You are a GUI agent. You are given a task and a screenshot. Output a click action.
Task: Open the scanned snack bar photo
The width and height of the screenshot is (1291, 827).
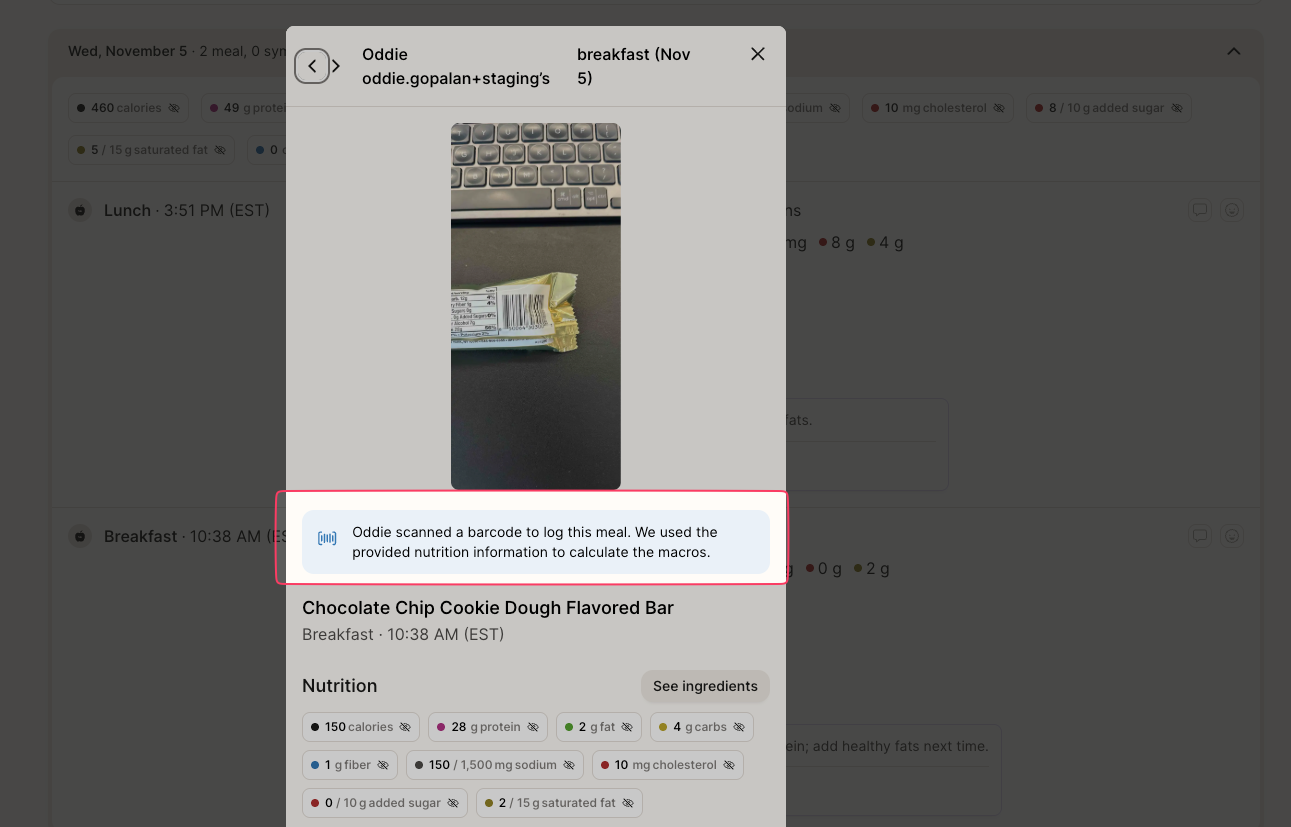tap(536, 306)
